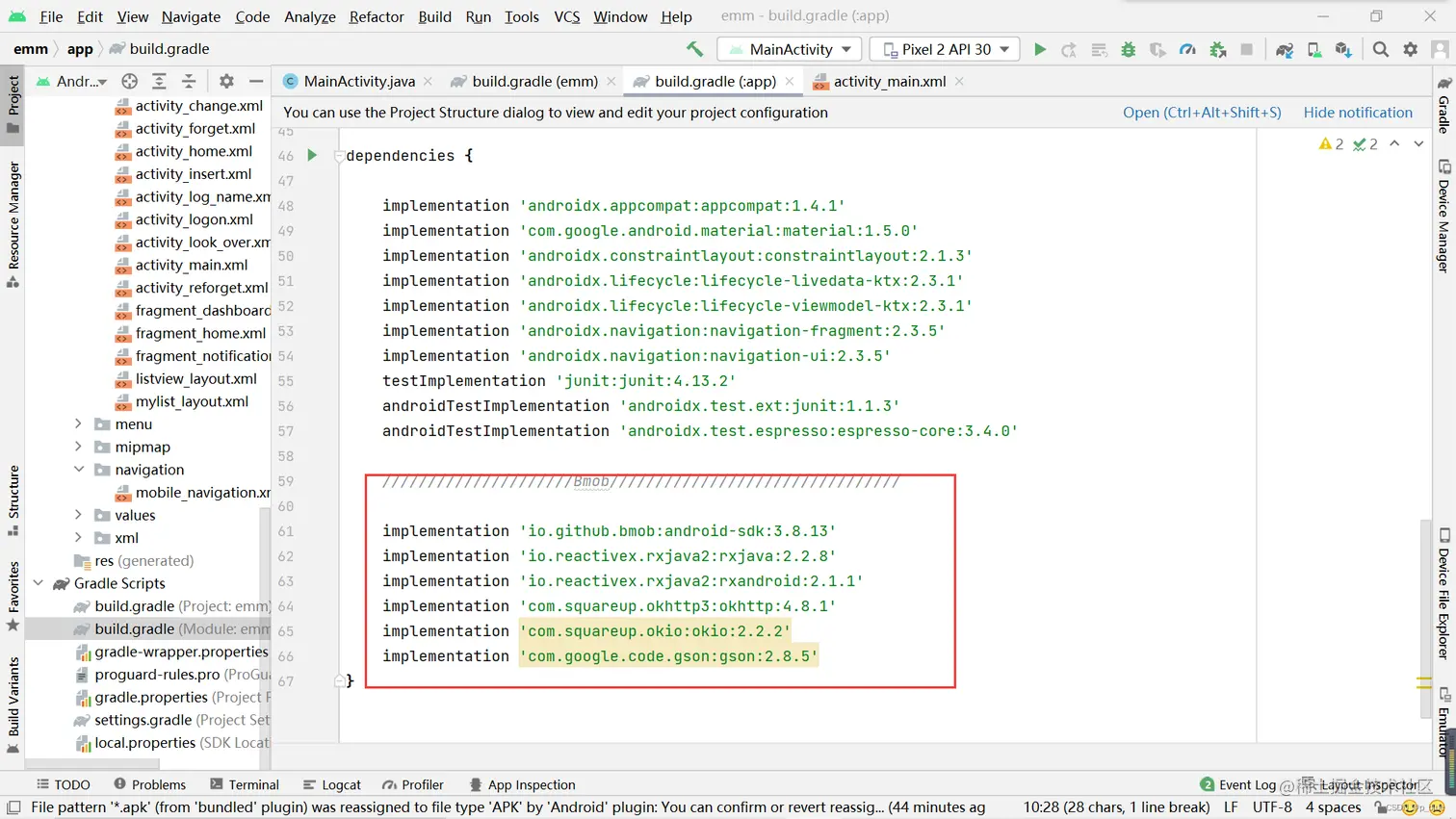This screenshot has height=819, width=1456.
Task: Click the Apply Changes and Restart icon
Action: point(1069,49)
